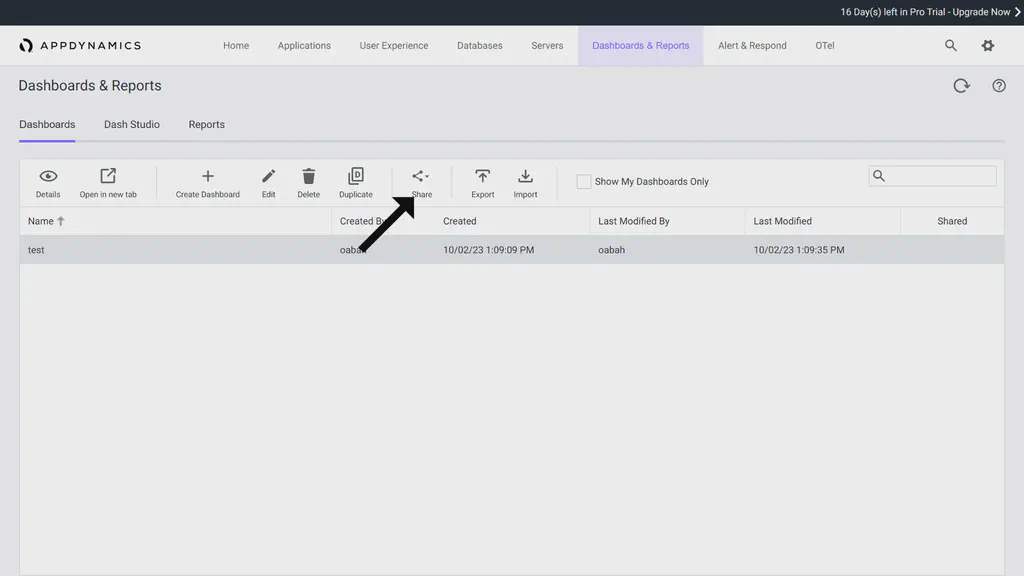The image size is (1024, 576).
Task: Duplicate the dashboard using the Duplicate icon
Action: point(355,182)
